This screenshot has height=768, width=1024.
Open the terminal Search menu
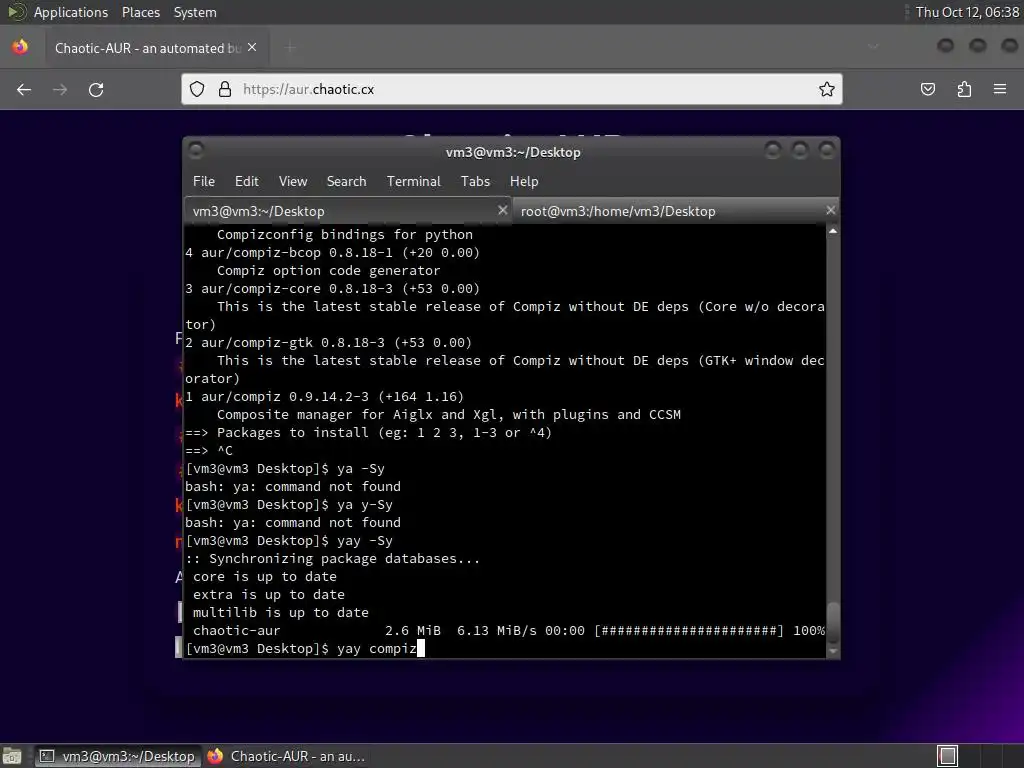pyautogui.click(x=346, y=182)
